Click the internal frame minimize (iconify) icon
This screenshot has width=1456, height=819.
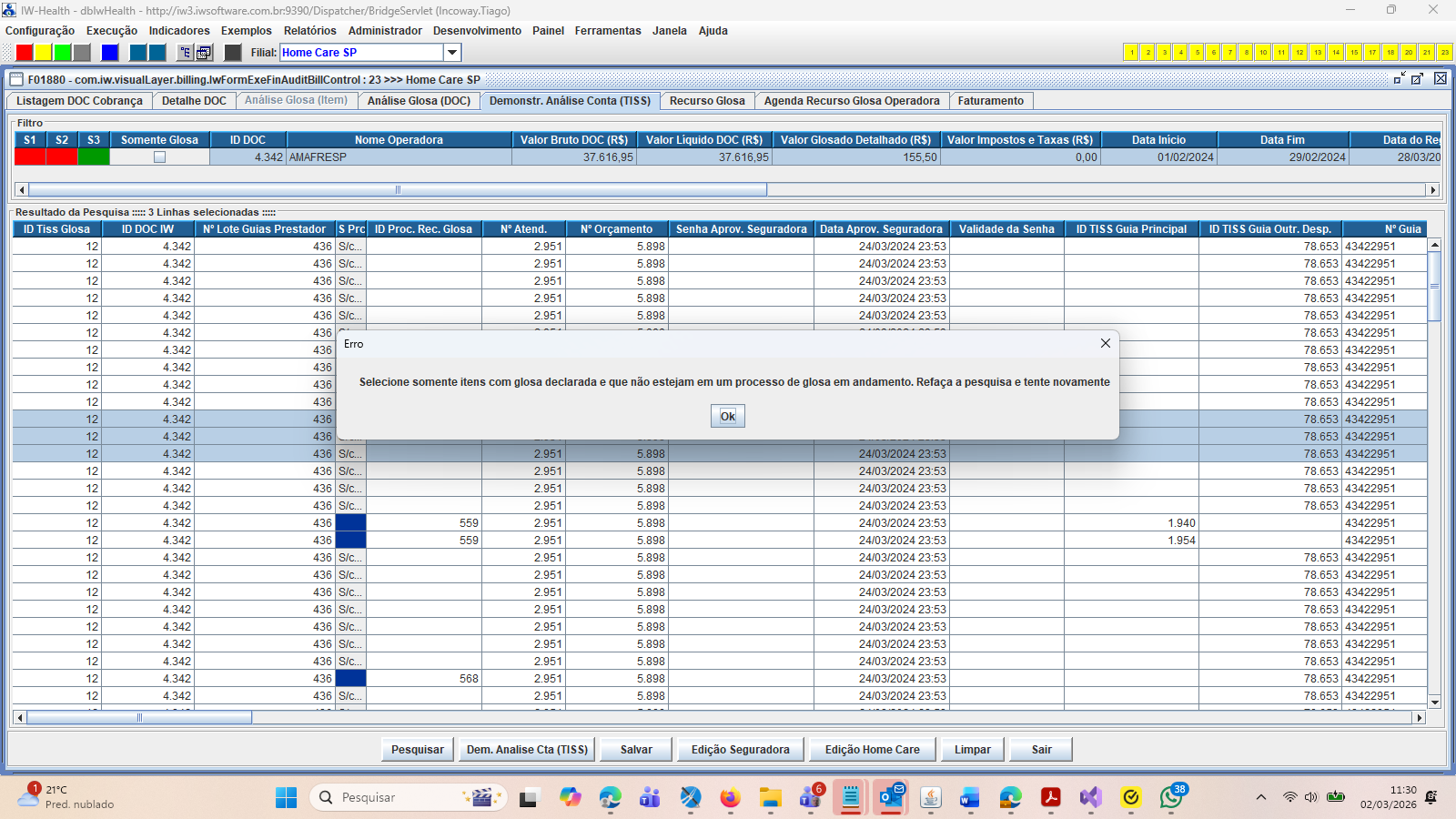pos(1400,79)
